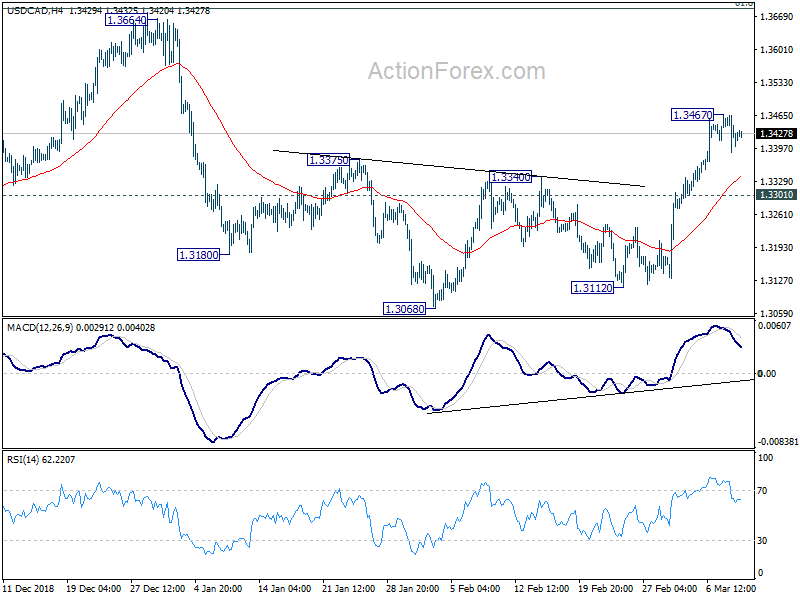
Task: Click the MACD -0.008381 scale value
Action: click(x=778, y=441)
